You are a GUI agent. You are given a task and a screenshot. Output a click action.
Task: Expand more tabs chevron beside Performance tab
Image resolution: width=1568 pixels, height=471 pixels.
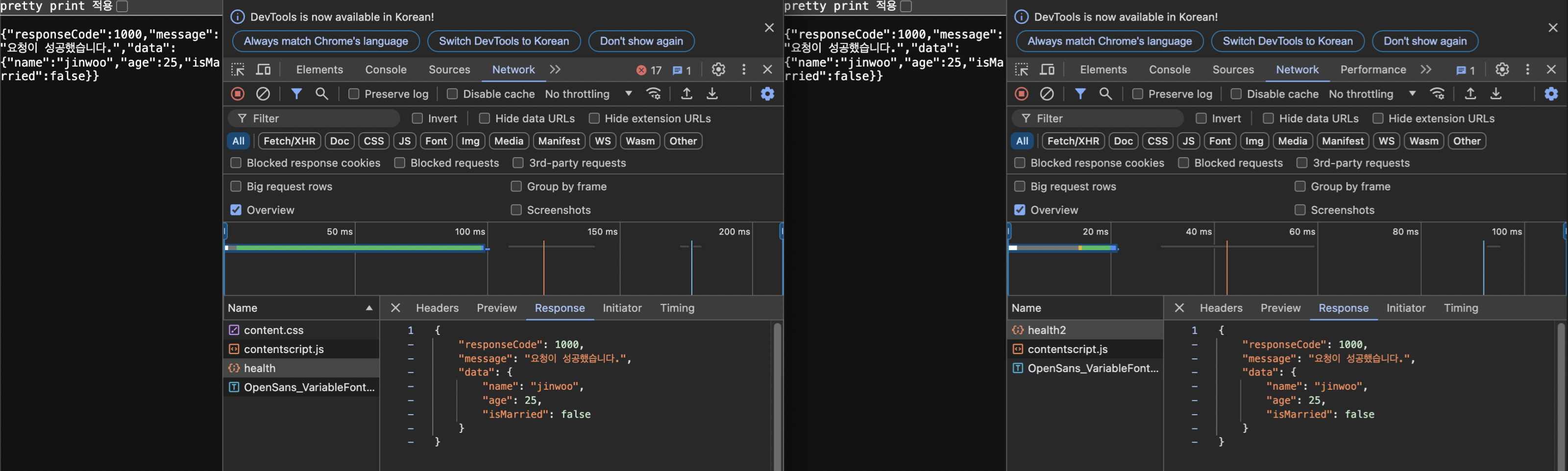pos(1425,70)
